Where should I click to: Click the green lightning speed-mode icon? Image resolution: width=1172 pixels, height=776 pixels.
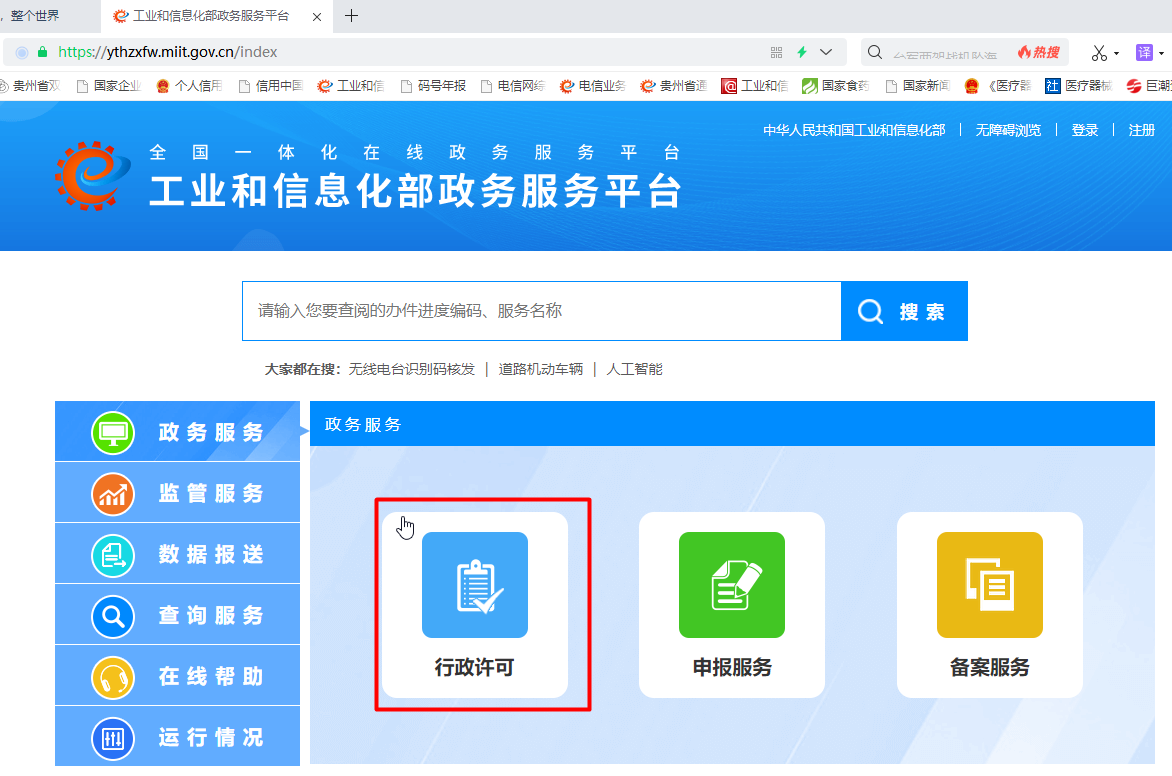802,52
